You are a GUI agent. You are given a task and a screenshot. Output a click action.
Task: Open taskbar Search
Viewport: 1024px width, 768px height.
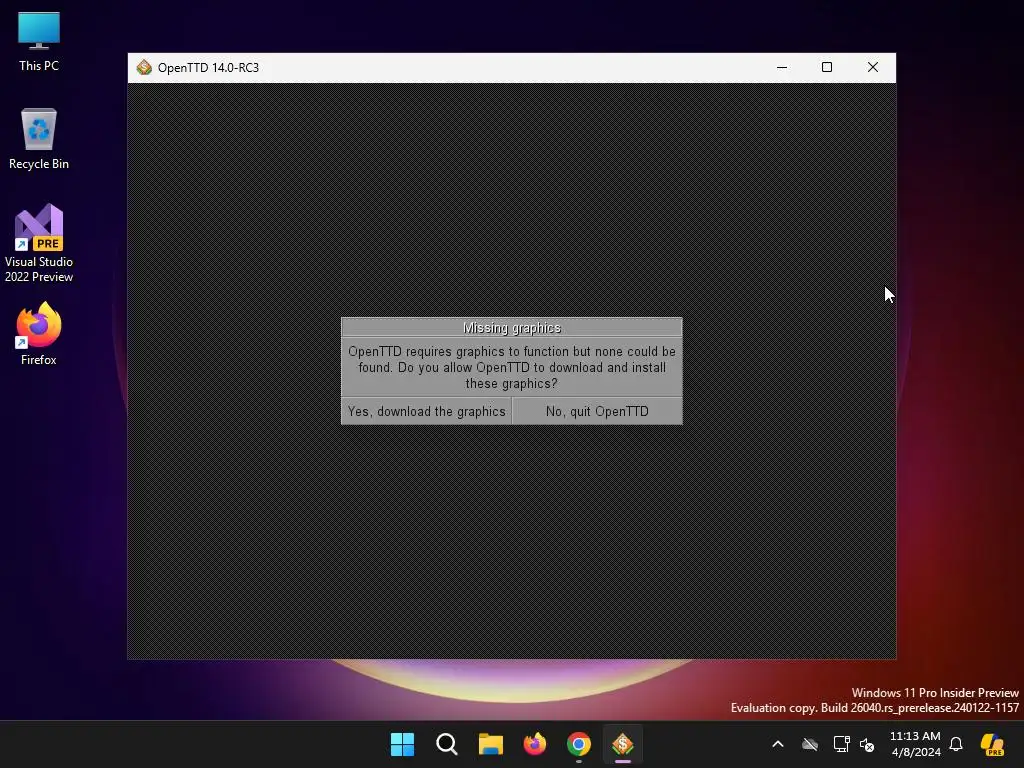[x=447, y=744]
